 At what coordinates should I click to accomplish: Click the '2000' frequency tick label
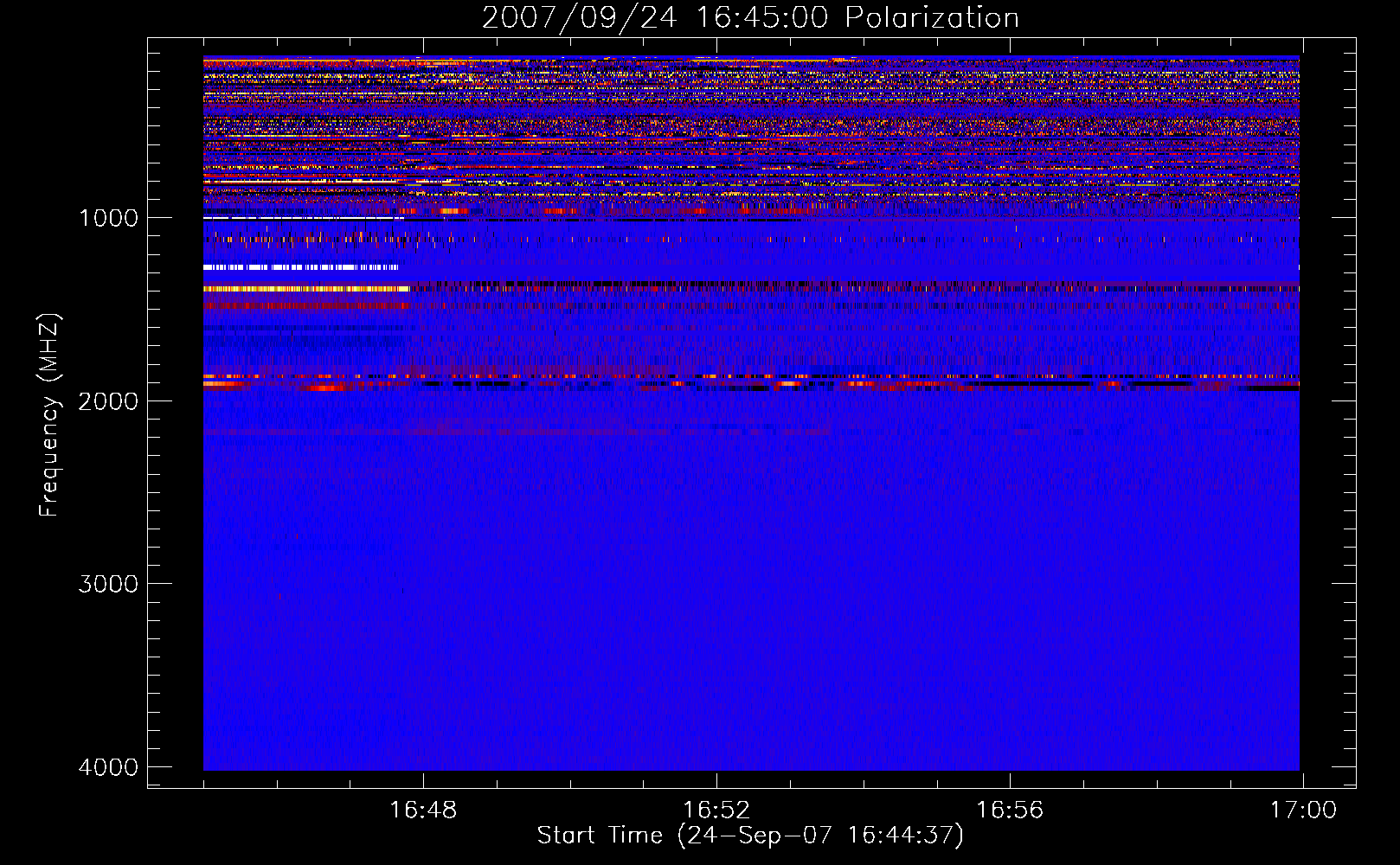[108, 400]
